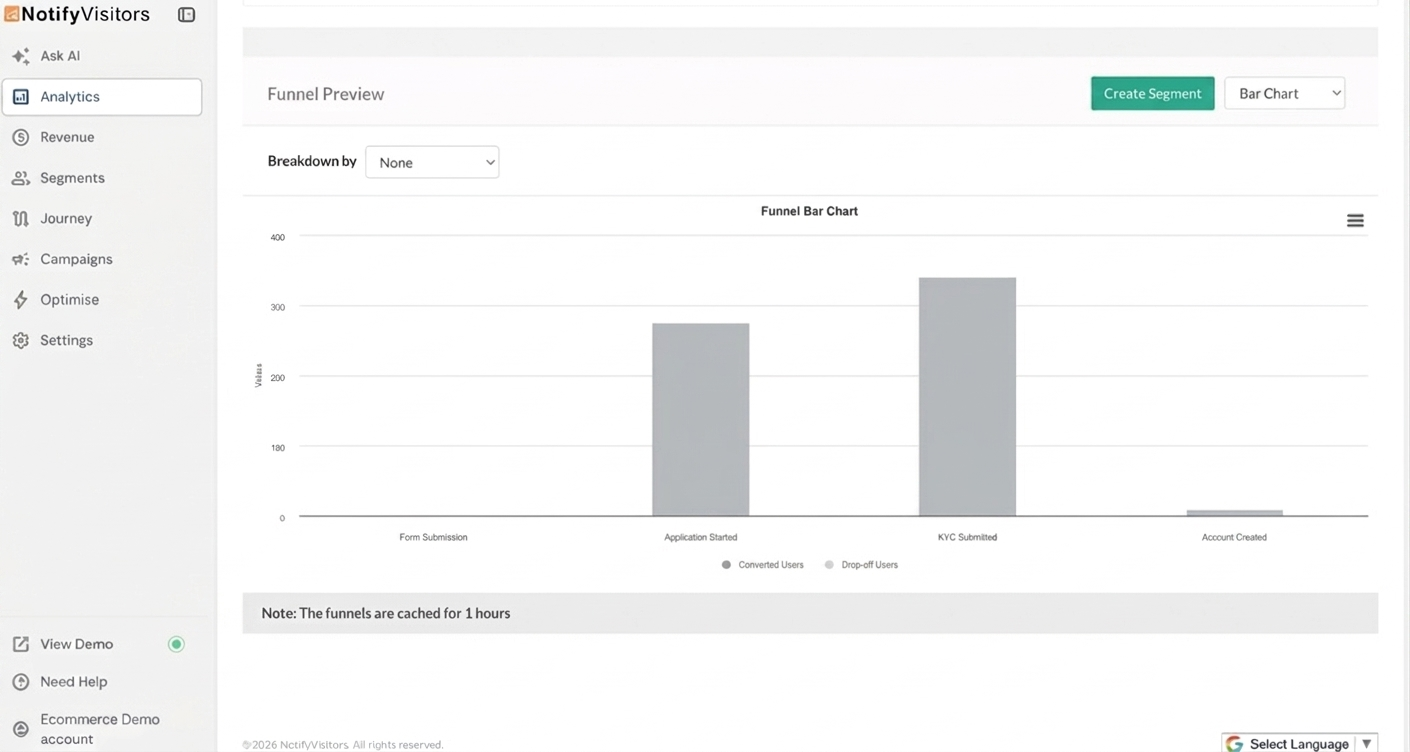Click the Analytics chart icon
The image size is (1410, 752).
click(x=20, y=97)
